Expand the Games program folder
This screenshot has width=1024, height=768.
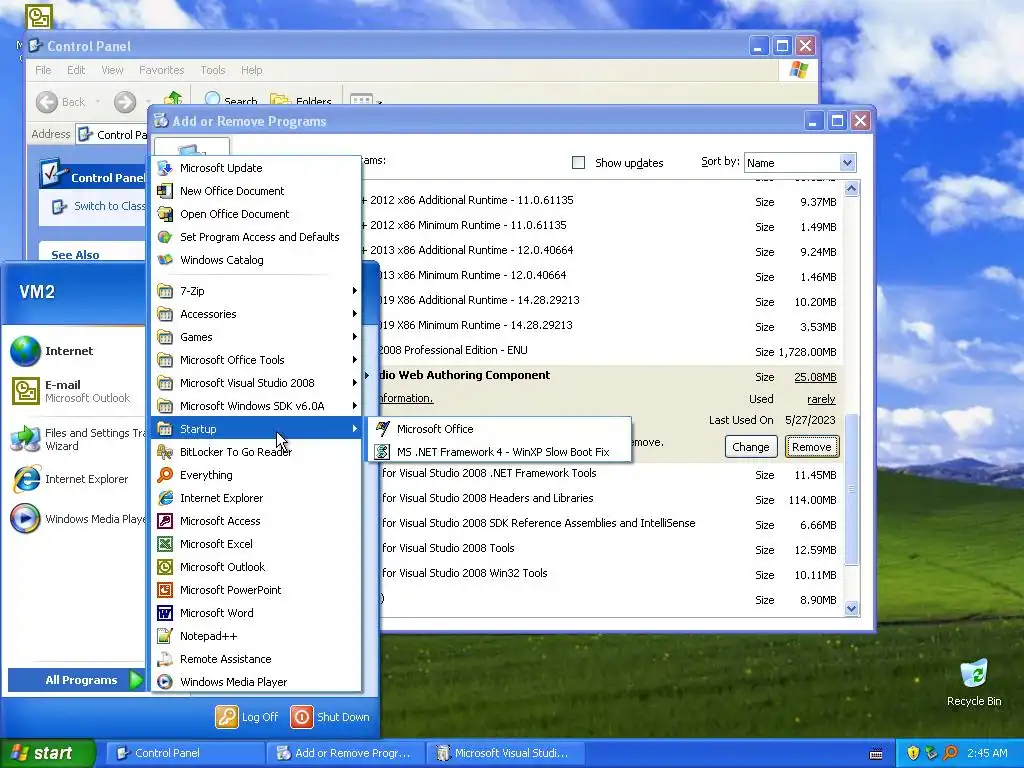256,337
